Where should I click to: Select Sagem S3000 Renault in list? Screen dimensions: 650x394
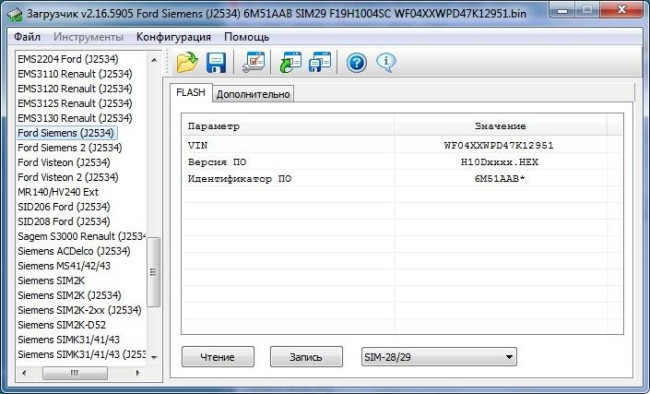click(x=82, y=236)
